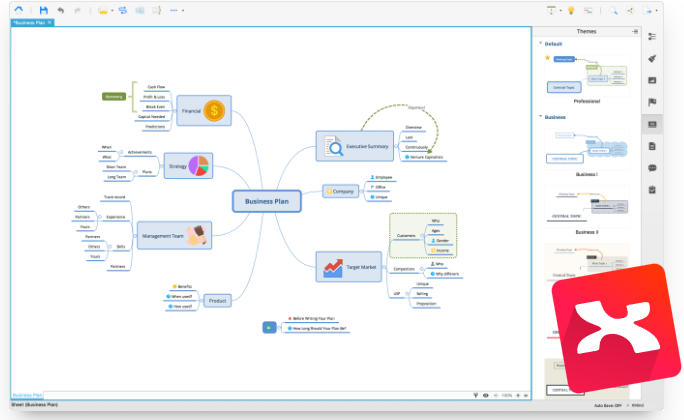The width and height of the screenshot is (684, 420).
Task: Toggle the star on the Default theme
Action: click(x=547, y=58)
